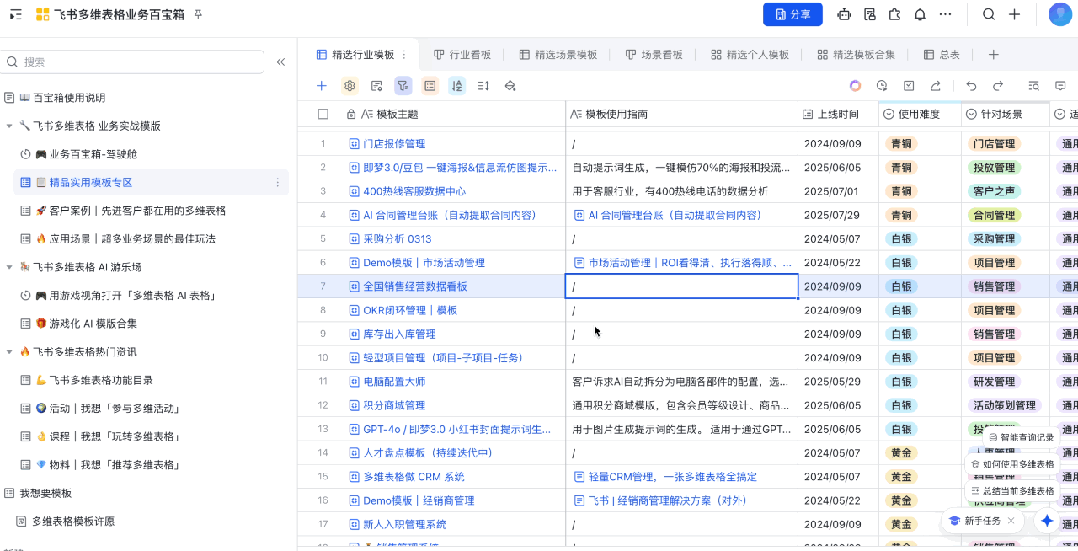The height and width of the screenshot is (551, 1078).
Task: Open the field settings gear icon
Action: coord(350,86)
